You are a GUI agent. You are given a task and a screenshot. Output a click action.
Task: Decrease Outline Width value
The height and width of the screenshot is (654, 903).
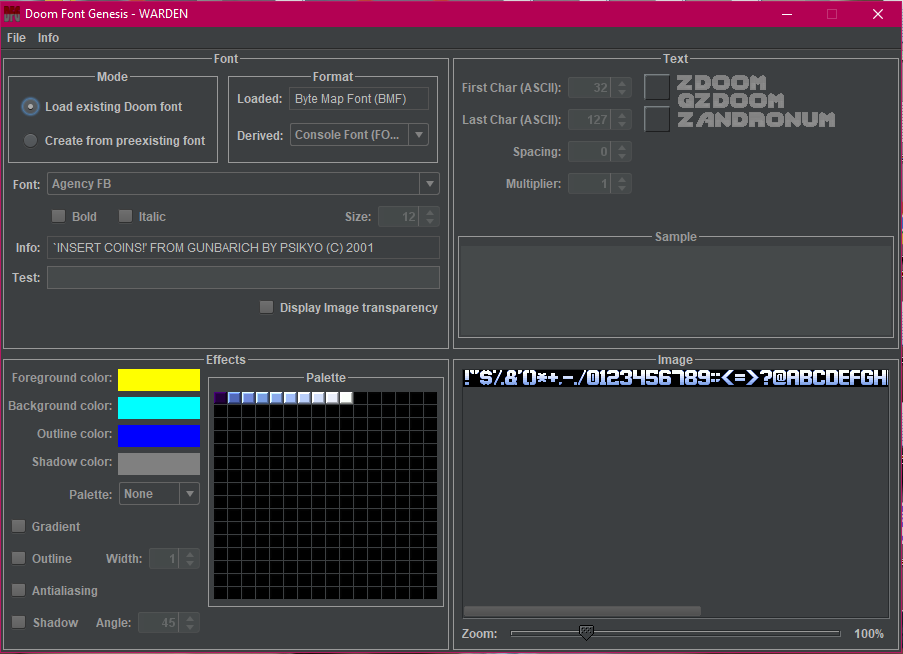tap(190, 564)
